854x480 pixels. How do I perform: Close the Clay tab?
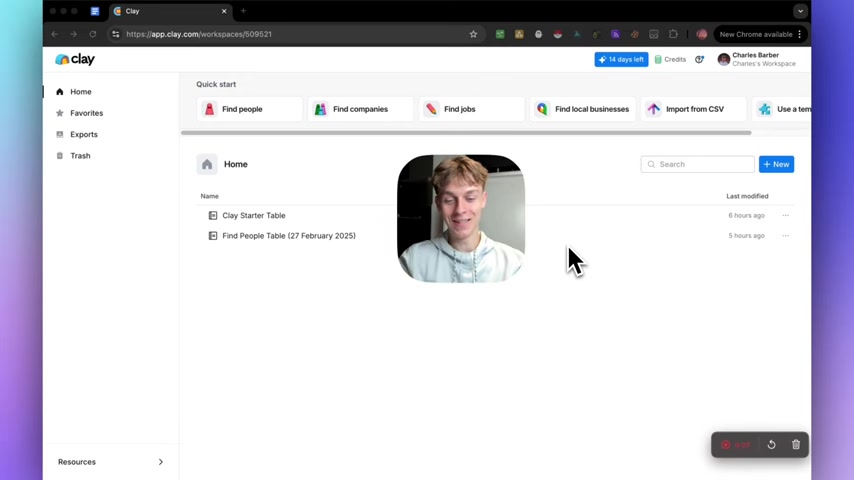[x=224, y=11]
